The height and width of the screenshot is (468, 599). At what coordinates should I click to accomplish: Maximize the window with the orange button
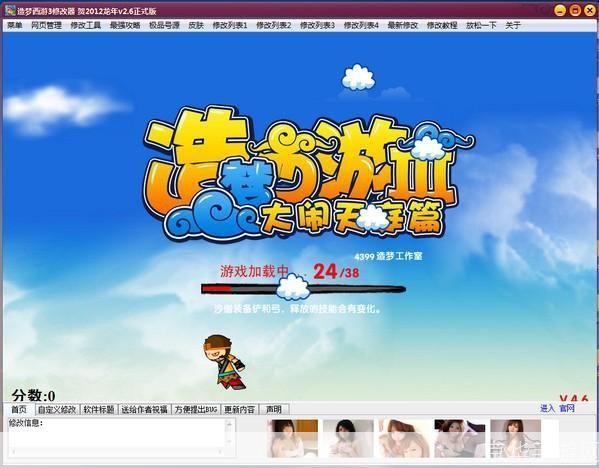coord(575,10)
